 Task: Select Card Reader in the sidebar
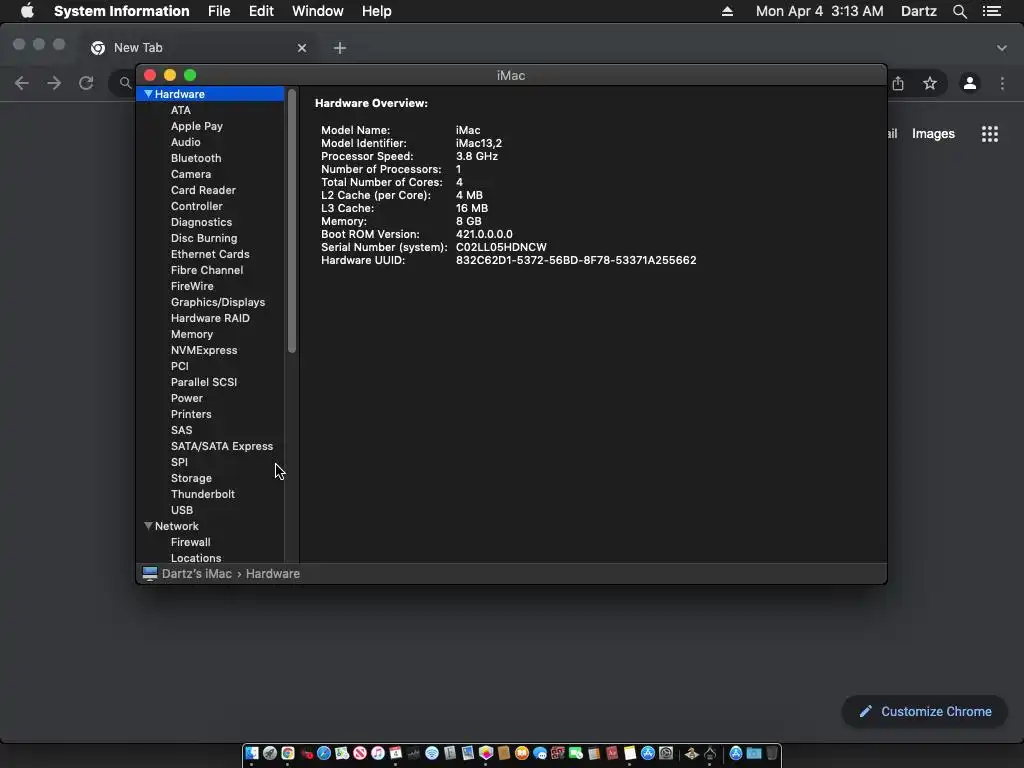coord(203,190)
